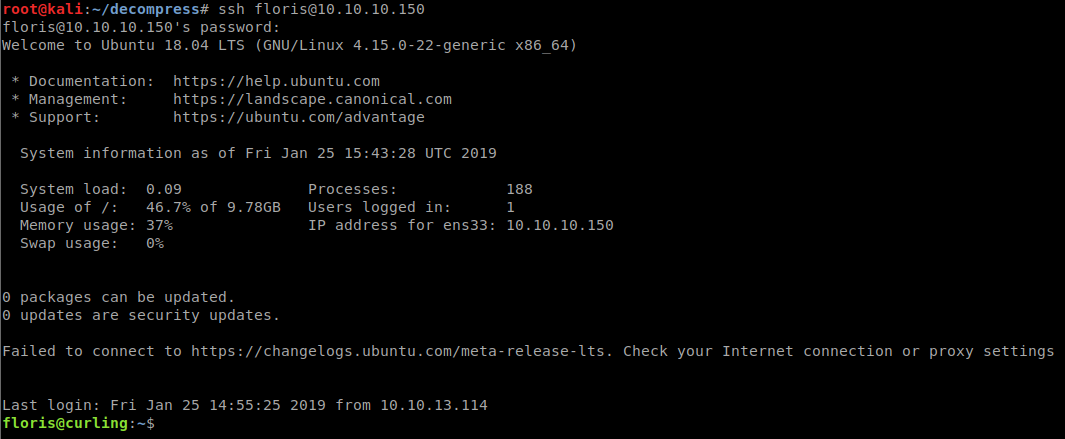The image size is (1065, 439).
Task: Click the Memory usage 37% value
Action: (x=160, y=225)
